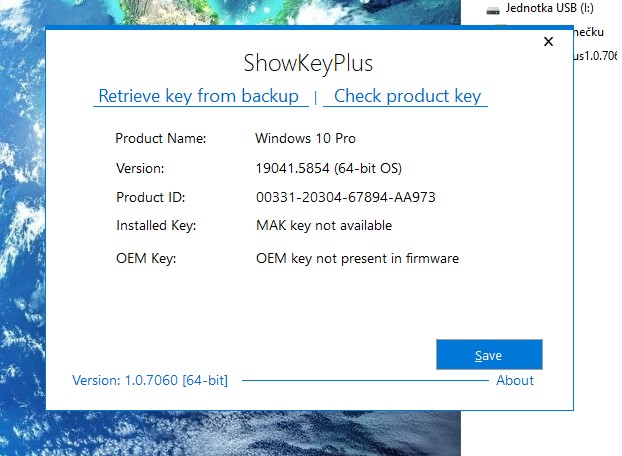Select the Product ID value 00331-20304-67894-AA973

tap(346, 197)
